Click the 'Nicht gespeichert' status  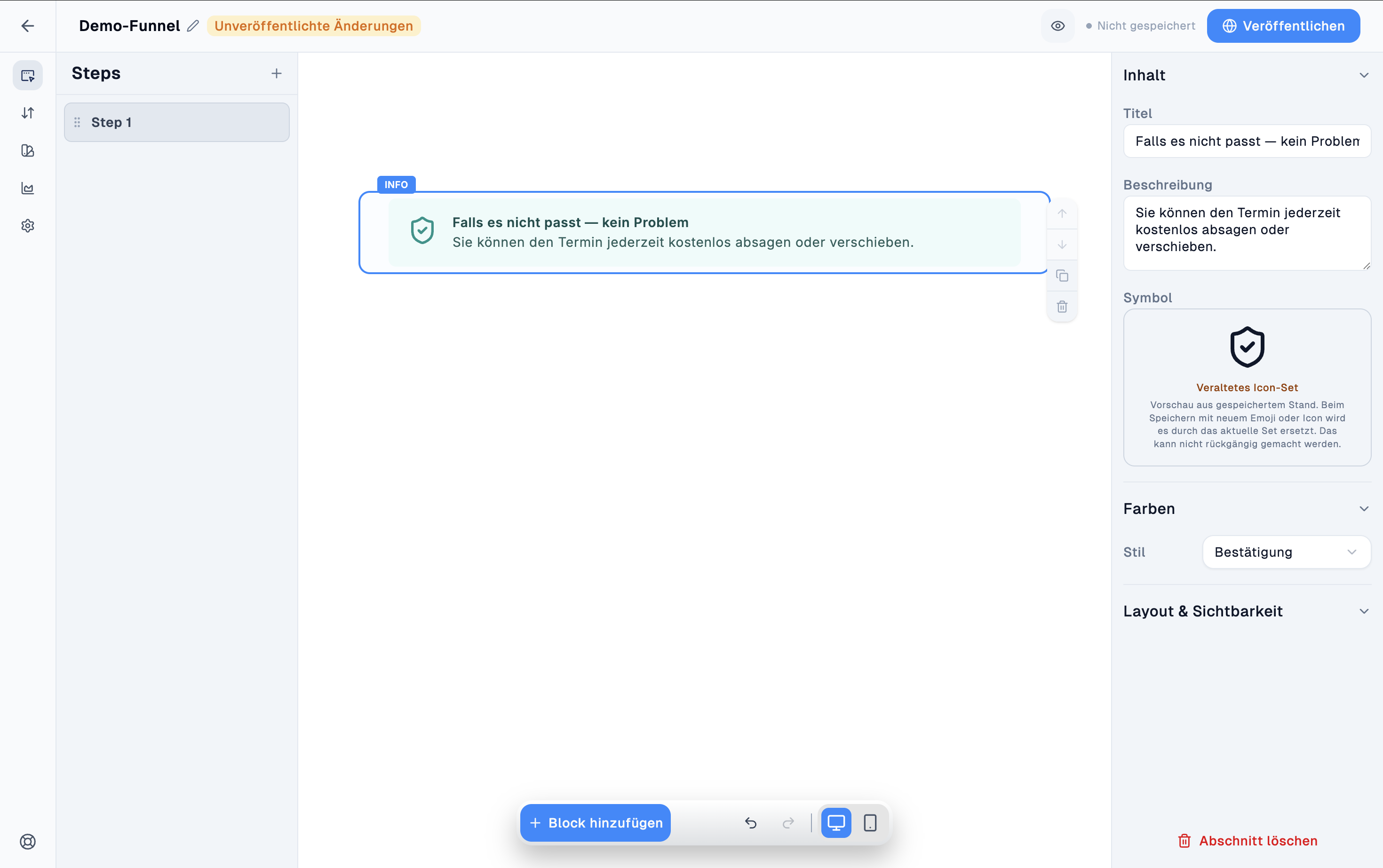pyautogui.click(x=1140, y=26)
